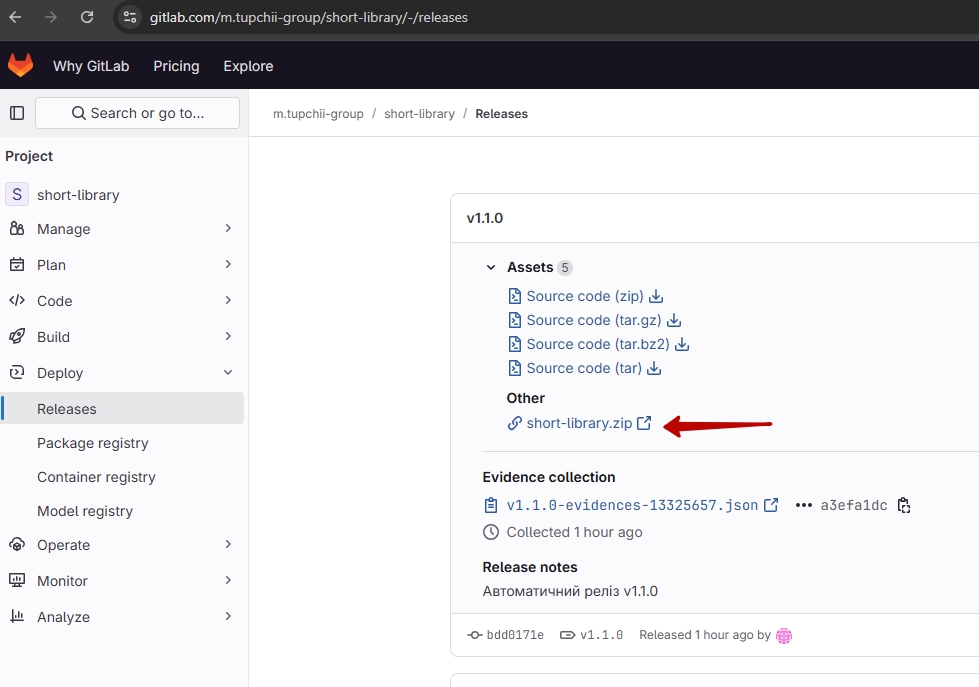Click the GitLab fox logo
Image resolution: width=979 pixels, height=687 pixels.
click(20, 65)
